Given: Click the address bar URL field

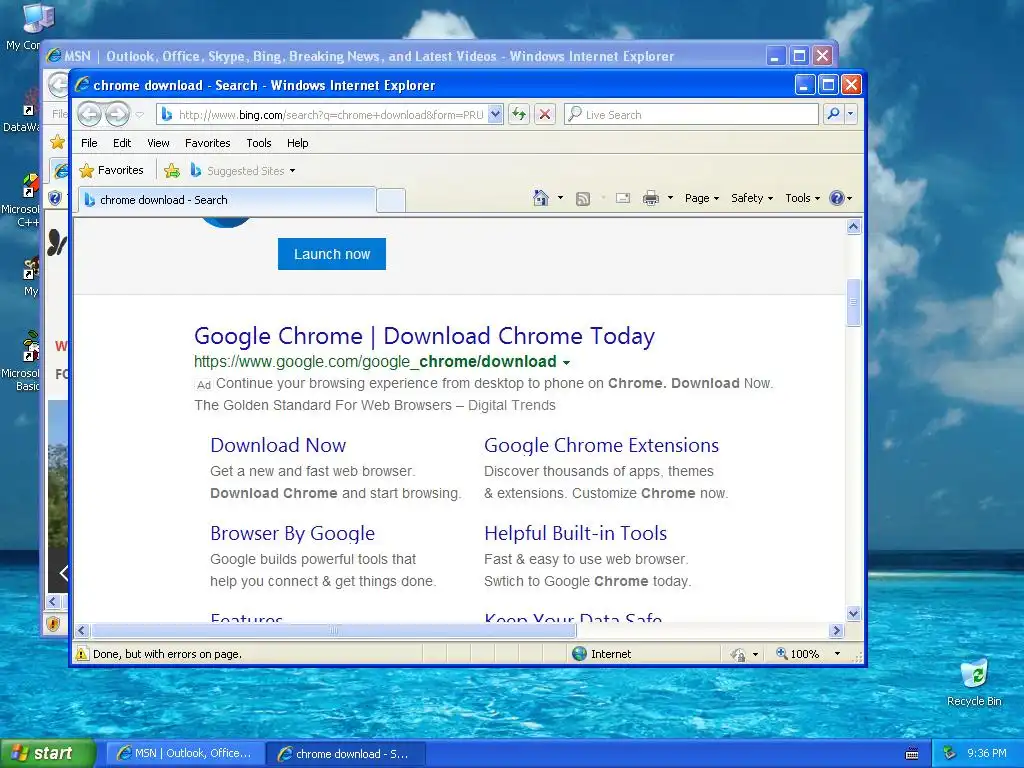Looking at the screenshot, I should [330, 114].
